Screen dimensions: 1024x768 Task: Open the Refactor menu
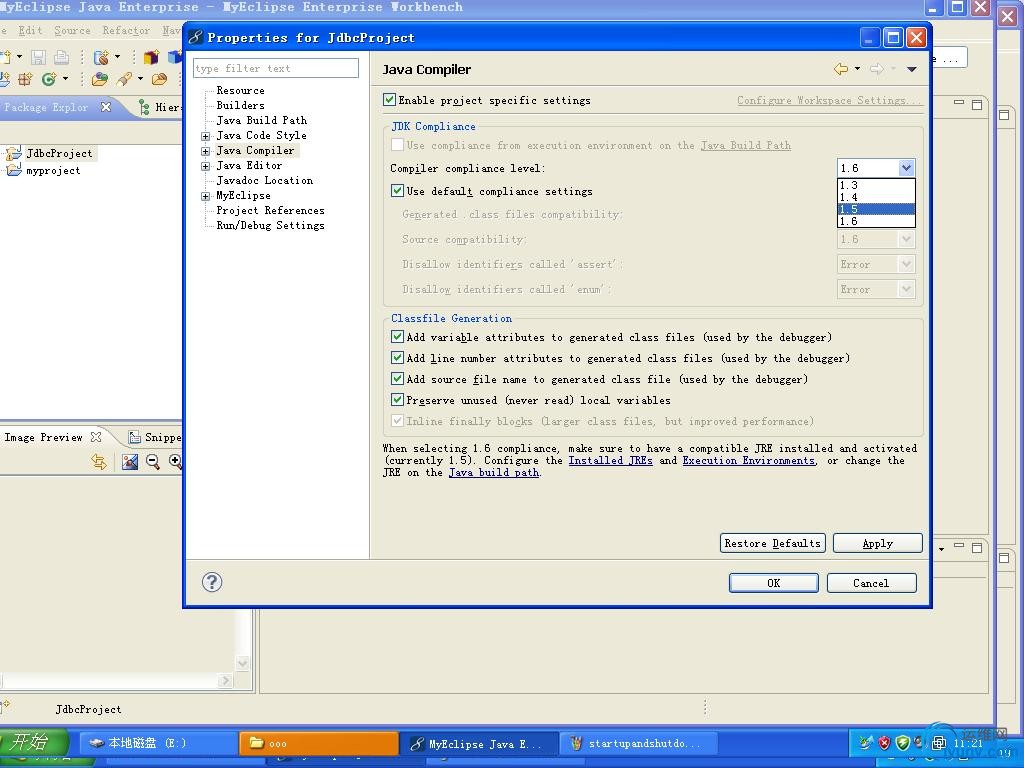pos(126,30)
